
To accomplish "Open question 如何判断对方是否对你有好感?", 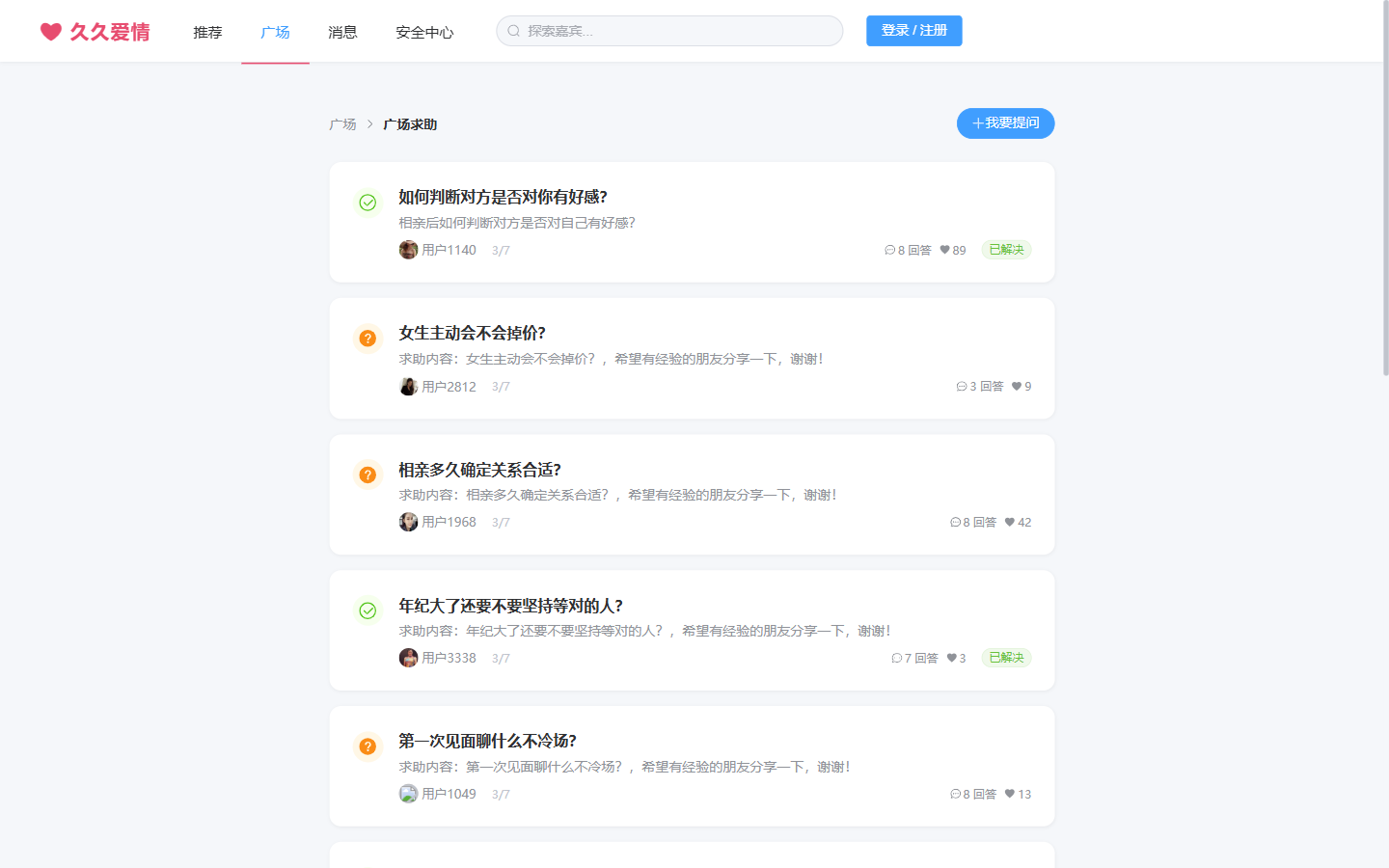I will (x=503, y=197).
